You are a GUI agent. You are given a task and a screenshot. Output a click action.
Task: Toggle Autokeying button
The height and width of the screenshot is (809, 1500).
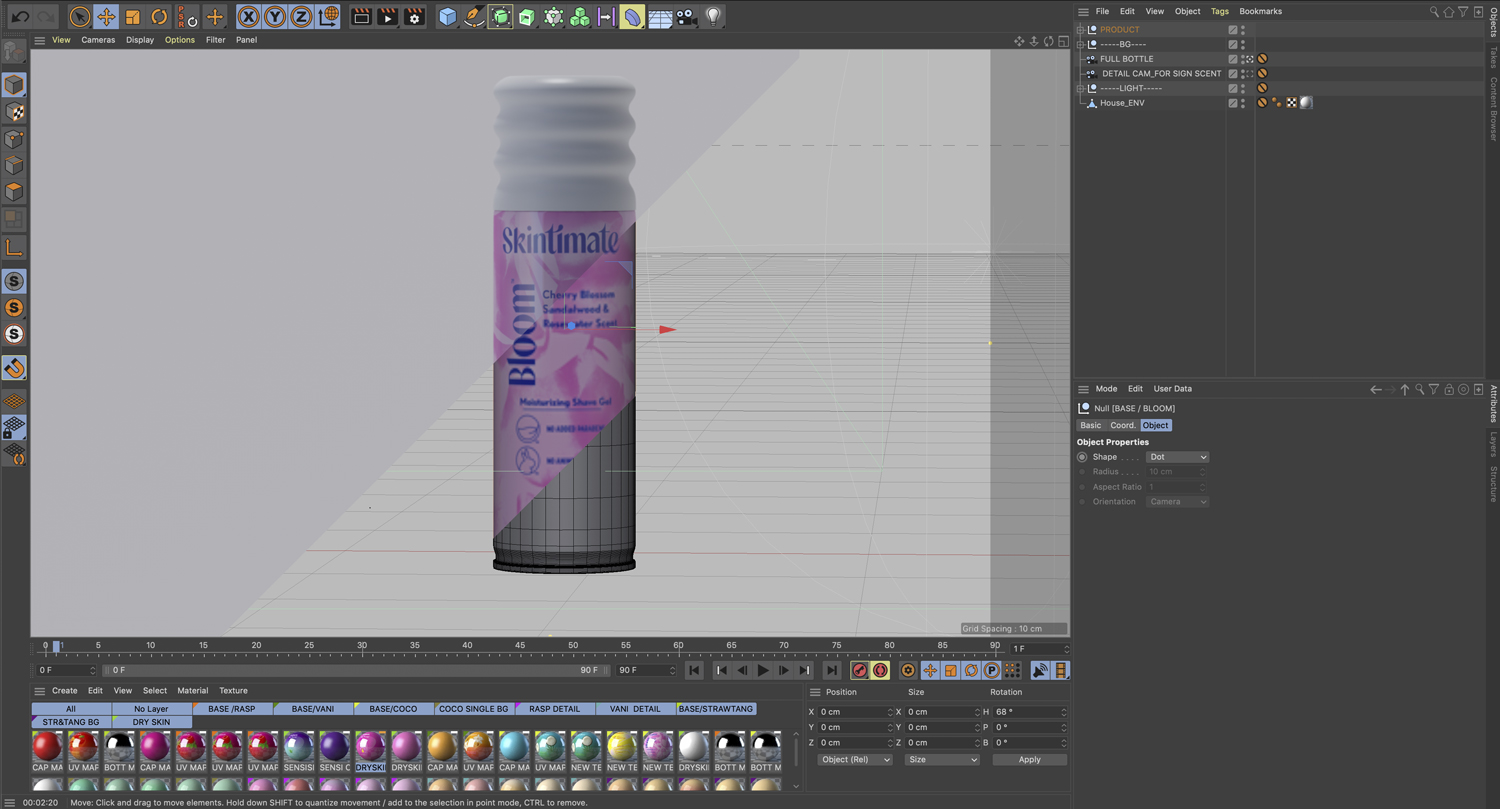click(880, 670)
